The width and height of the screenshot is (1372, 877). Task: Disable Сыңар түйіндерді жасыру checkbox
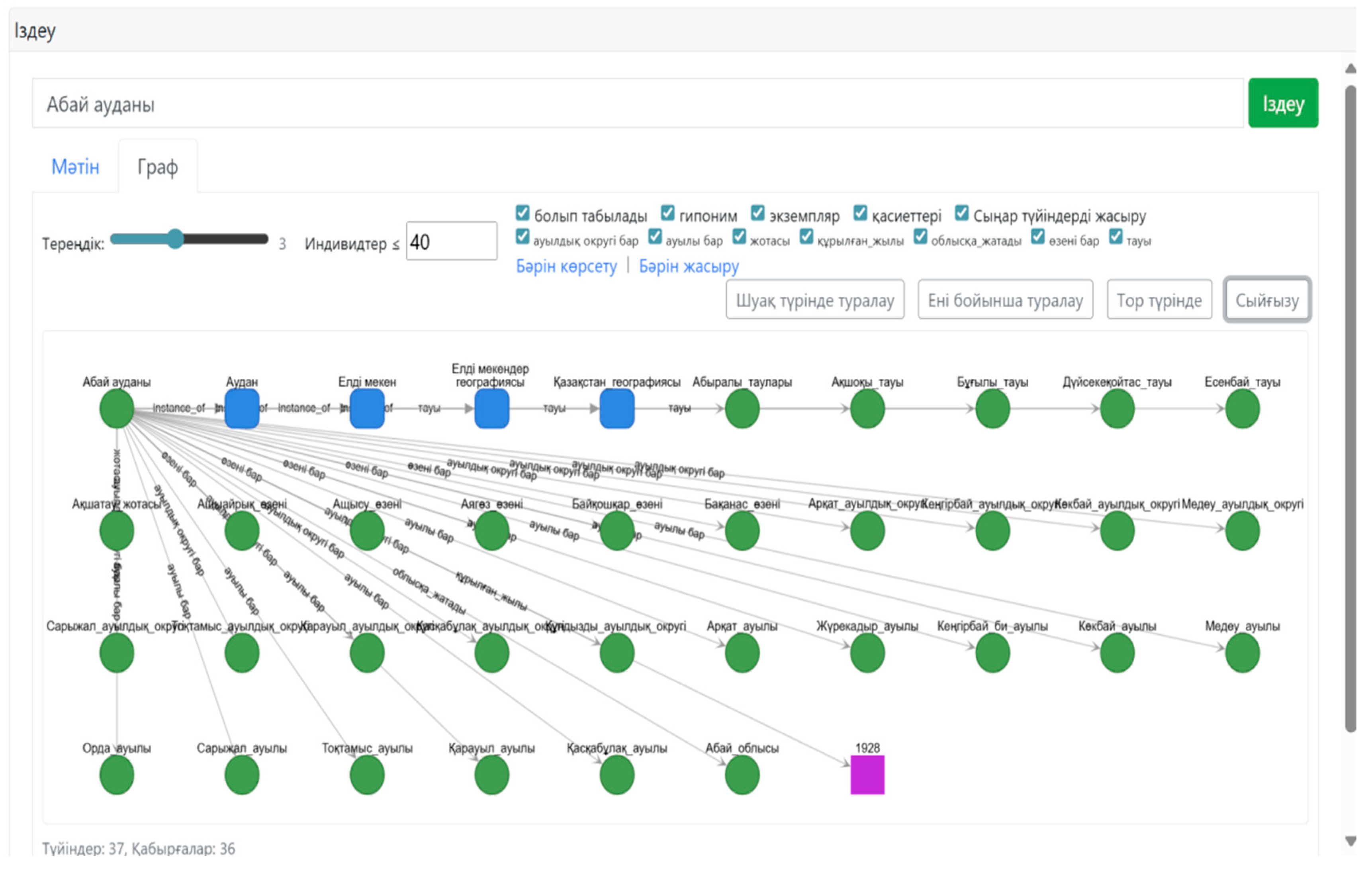962,213
